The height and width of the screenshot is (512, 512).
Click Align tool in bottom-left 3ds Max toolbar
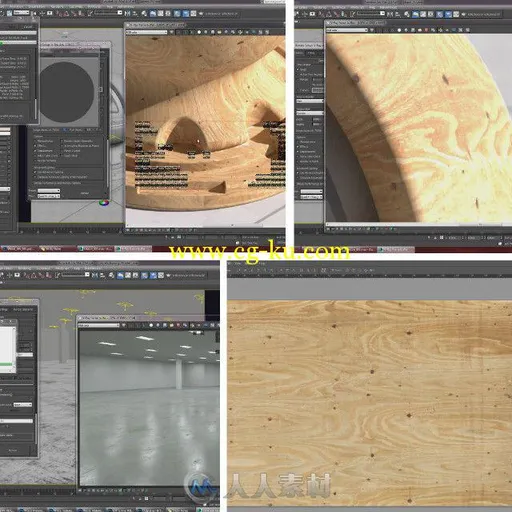[103, 275]
